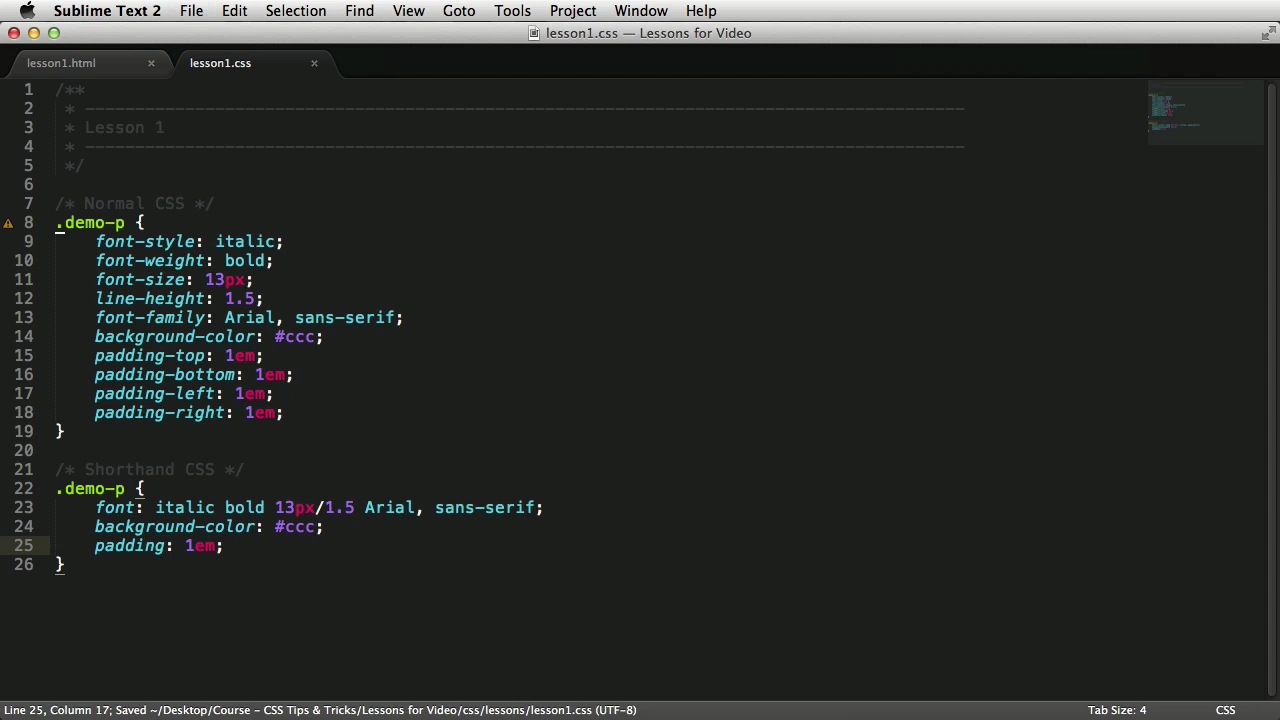Viewport: 1280px width, 720px height.
Task: Click the font-family property
Action: click(150, 318)
